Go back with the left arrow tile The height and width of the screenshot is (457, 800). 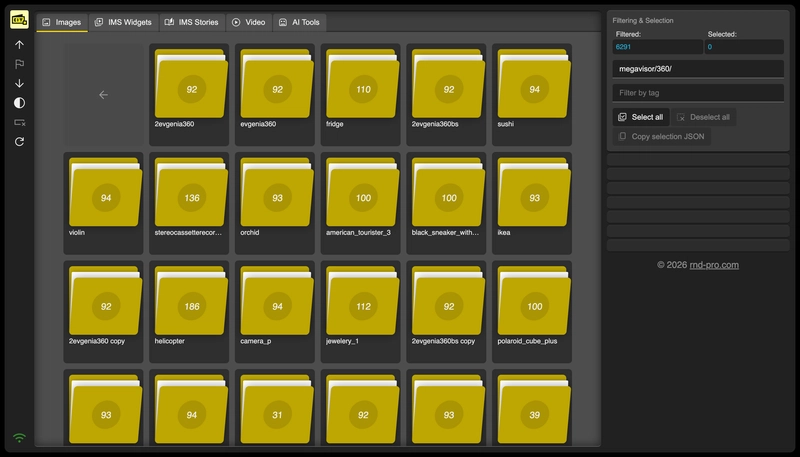click(x=104, y=95)
